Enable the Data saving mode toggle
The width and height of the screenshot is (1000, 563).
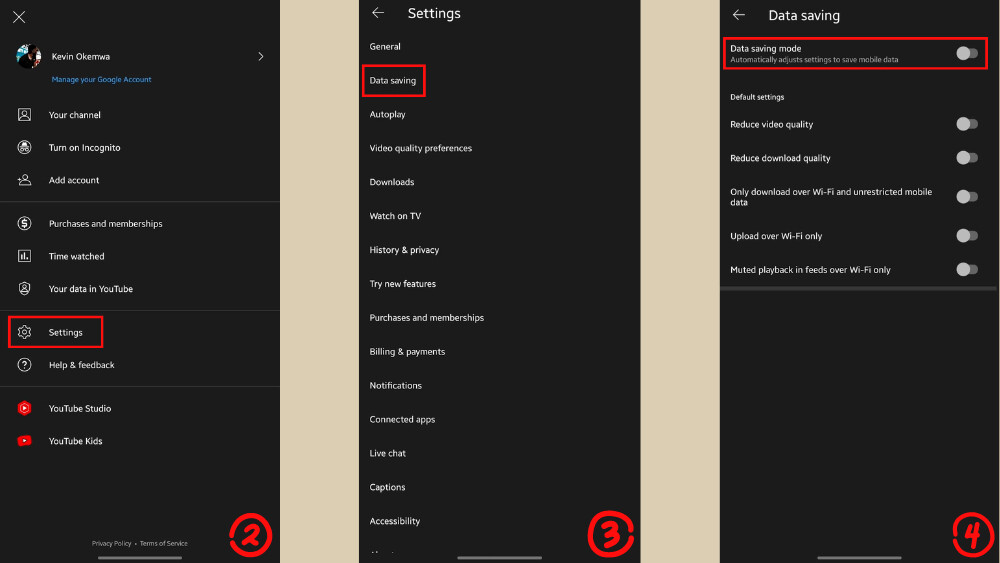point(966,53)
